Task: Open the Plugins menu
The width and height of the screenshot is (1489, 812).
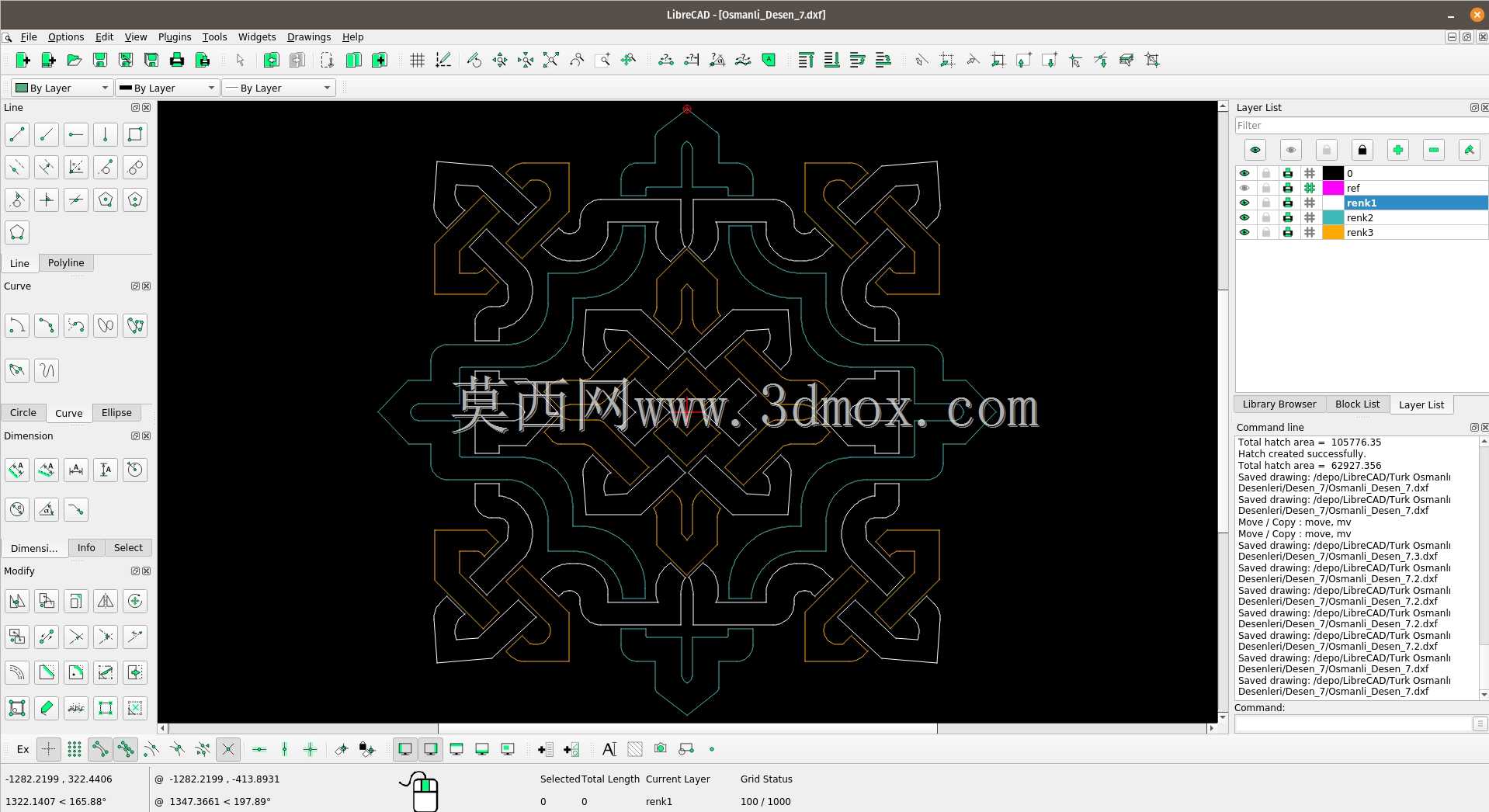Action: [x=175, y=36]
